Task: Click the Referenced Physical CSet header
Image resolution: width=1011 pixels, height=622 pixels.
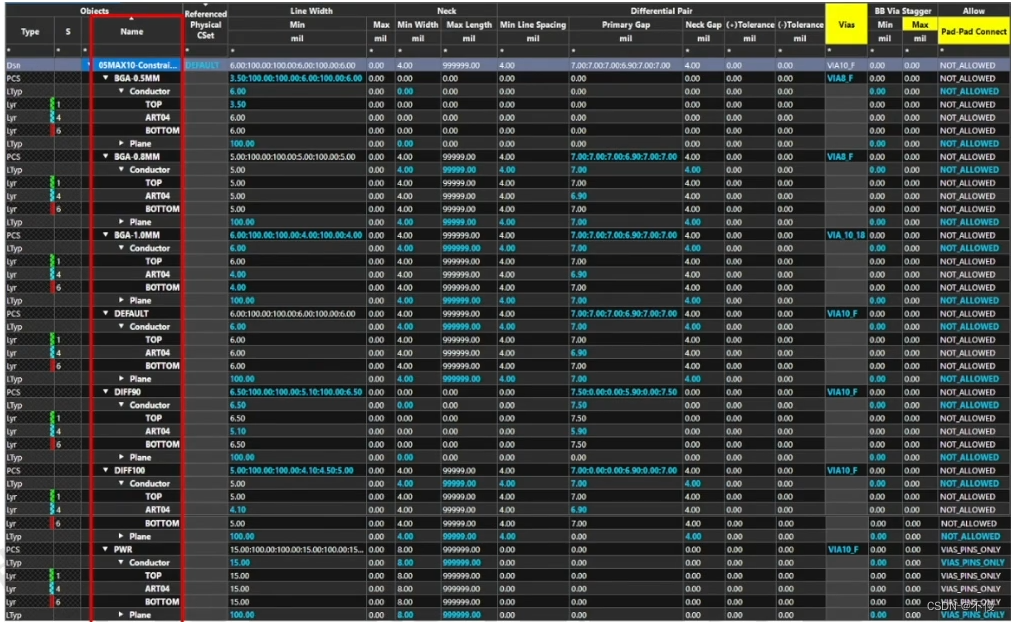Action: (x=205, y=24)
